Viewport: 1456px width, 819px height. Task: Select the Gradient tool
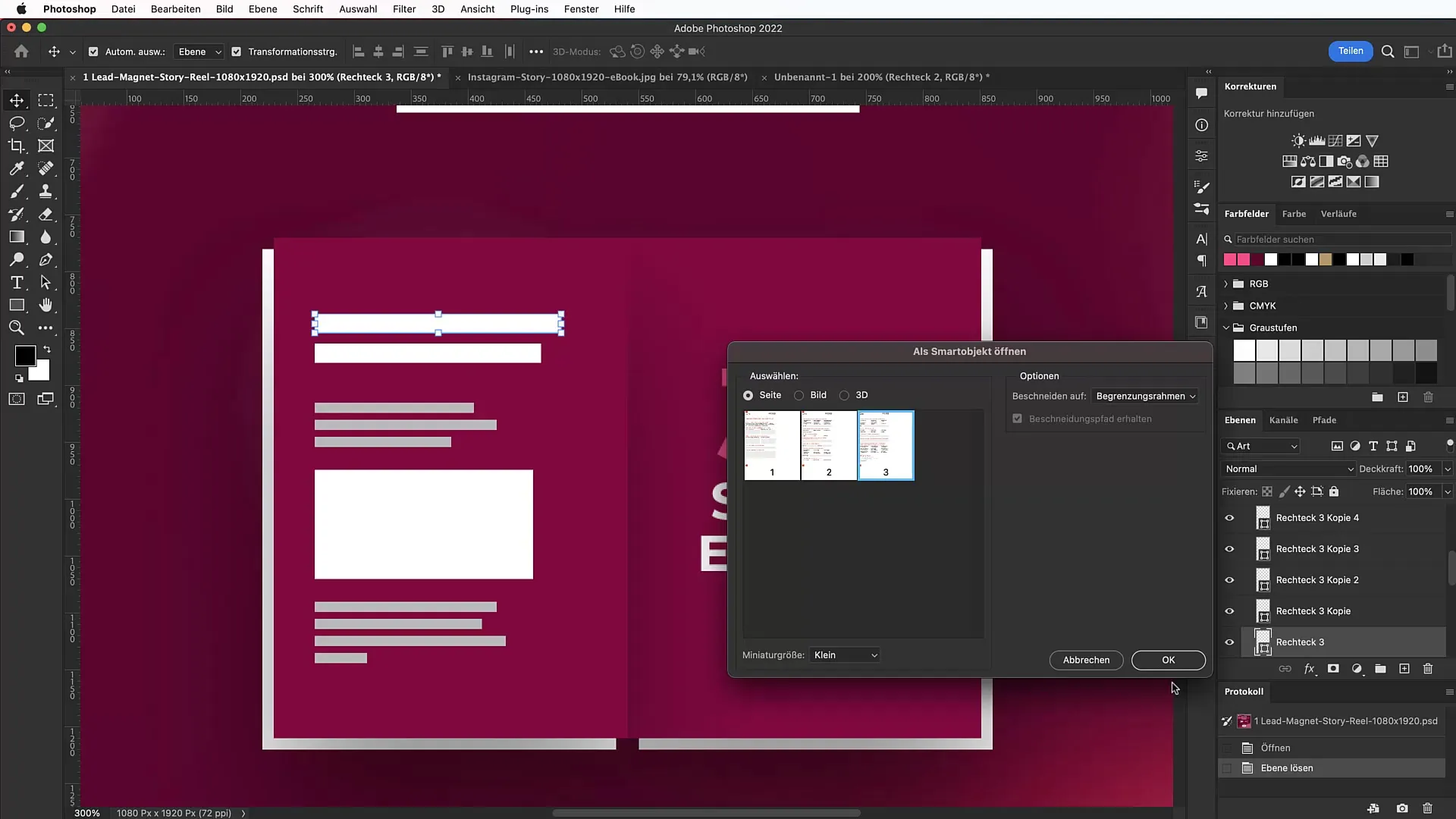coord(17,237)
